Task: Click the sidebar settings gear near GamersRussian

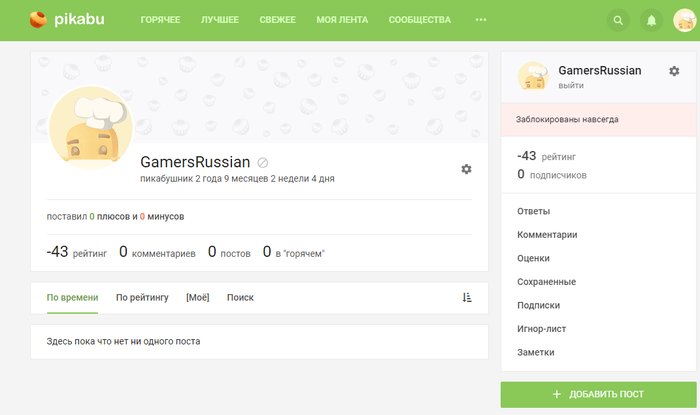Action: coord(674,71)
